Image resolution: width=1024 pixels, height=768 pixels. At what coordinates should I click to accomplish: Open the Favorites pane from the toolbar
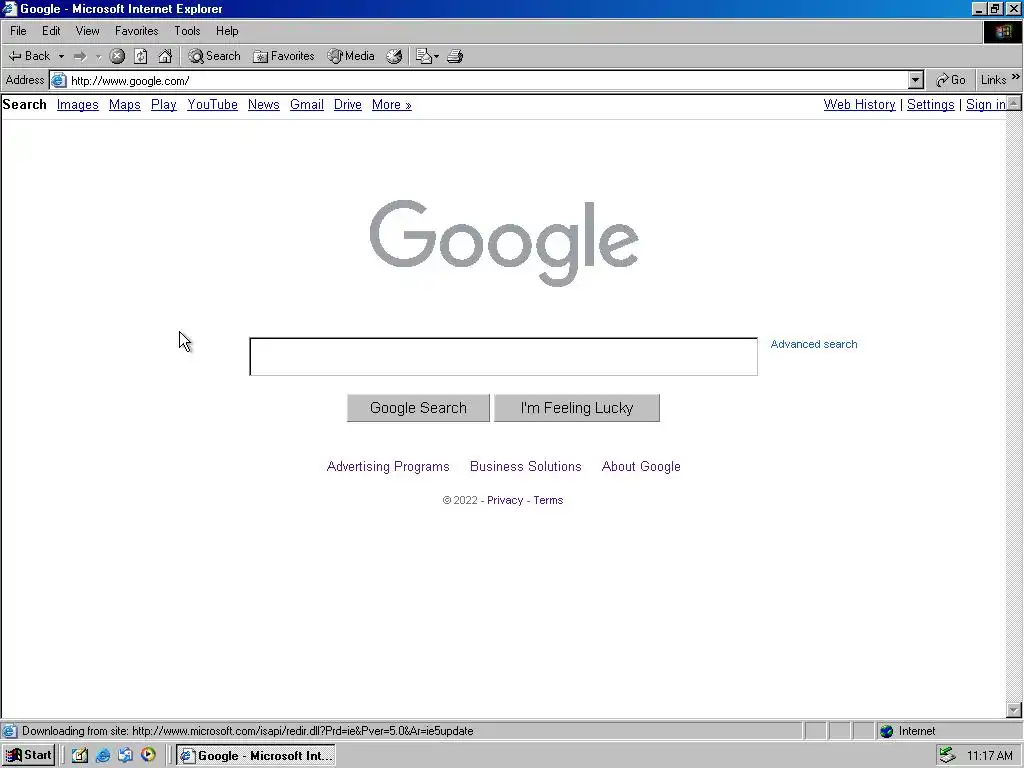tap(283, 56)
